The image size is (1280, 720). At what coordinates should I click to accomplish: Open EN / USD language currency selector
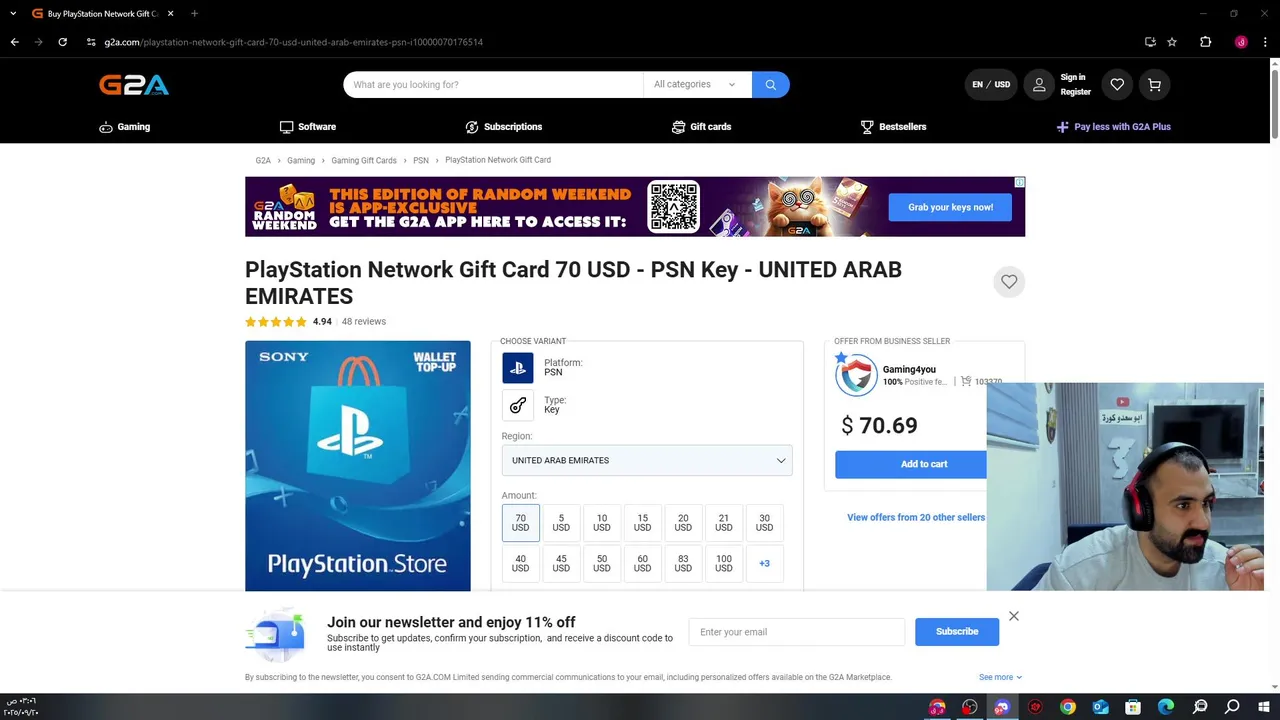991,85
